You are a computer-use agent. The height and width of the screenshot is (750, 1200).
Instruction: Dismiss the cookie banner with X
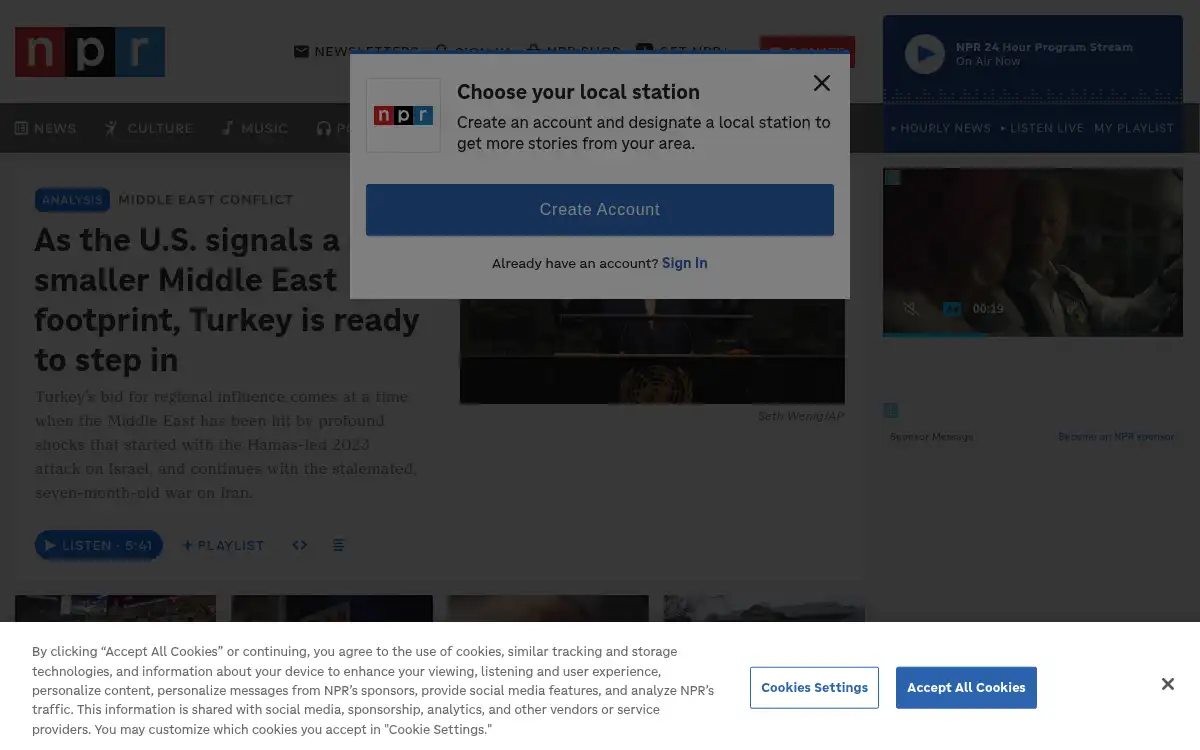coord(1168,684)
